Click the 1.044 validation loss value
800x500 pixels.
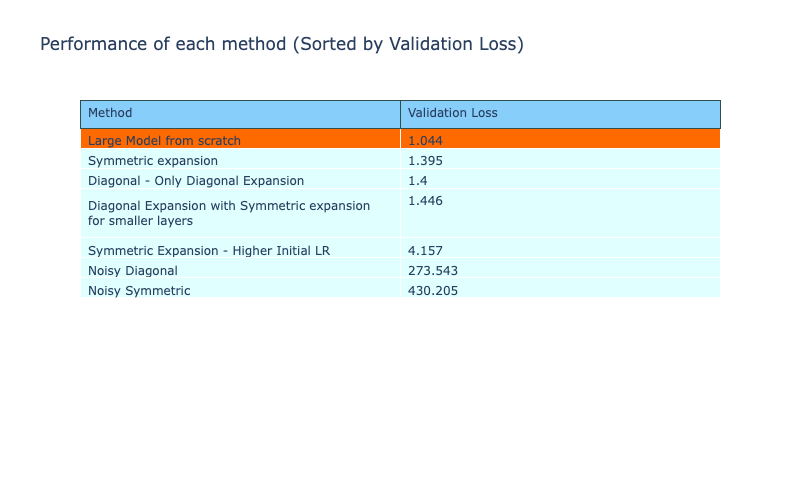425,140
